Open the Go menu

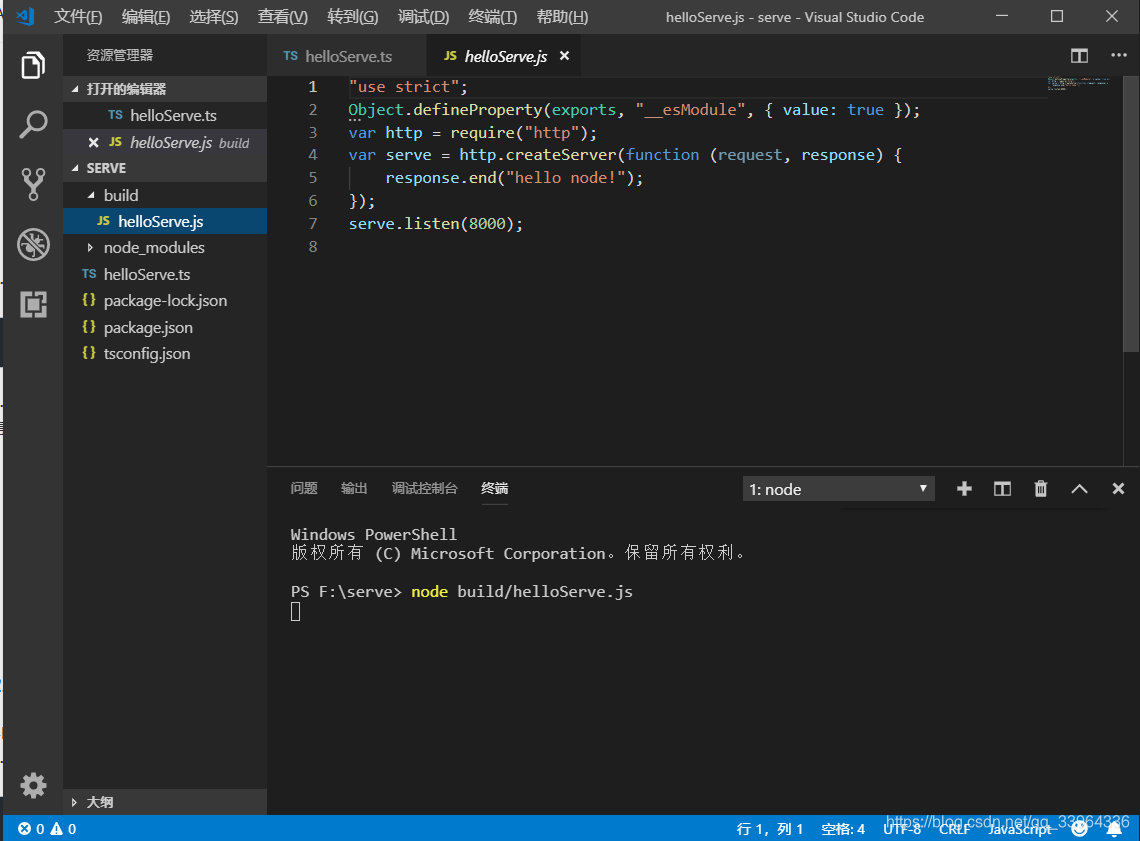[353, 17]
